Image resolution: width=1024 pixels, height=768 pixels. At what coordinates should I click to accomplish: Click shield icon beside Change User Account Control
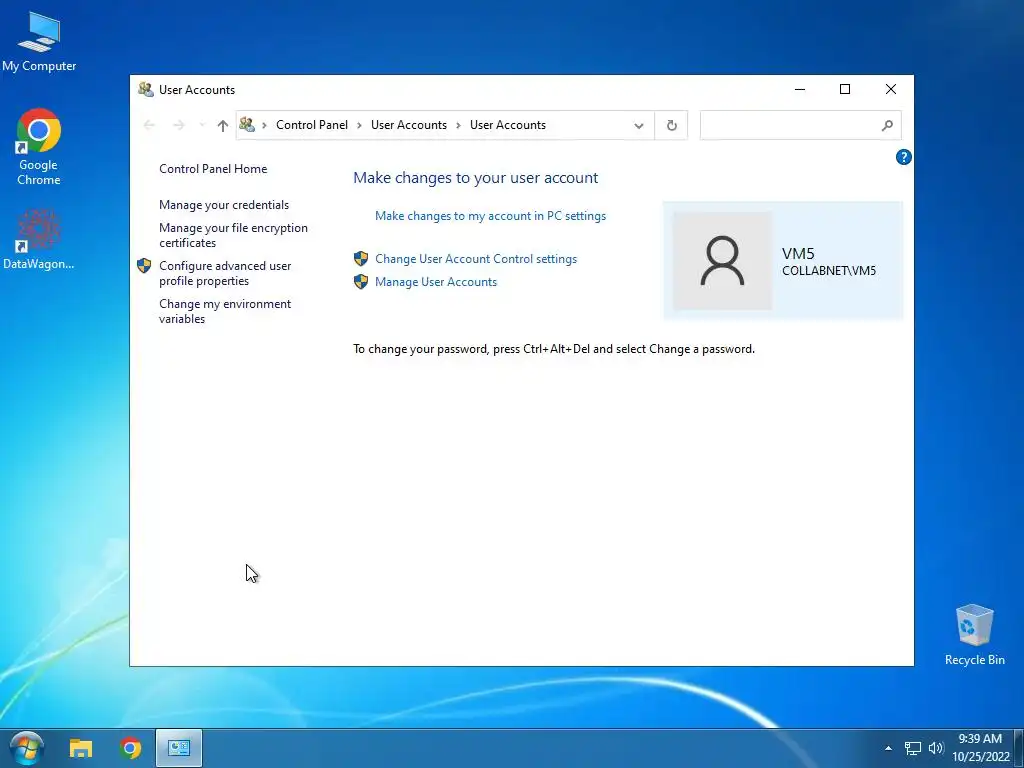[x=360, y=259]
